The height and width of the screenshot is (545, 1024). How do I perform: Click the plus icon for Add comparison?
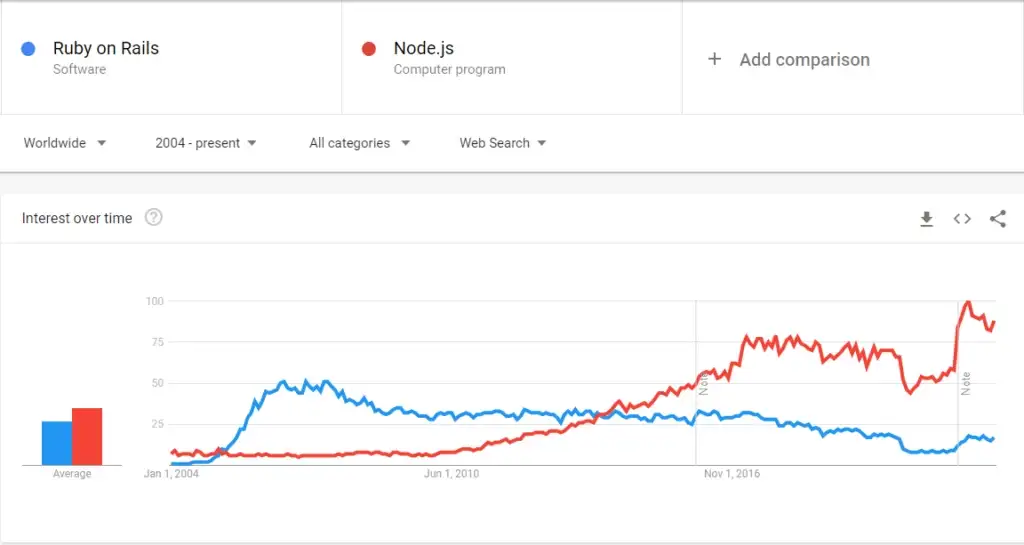point(714,59)
